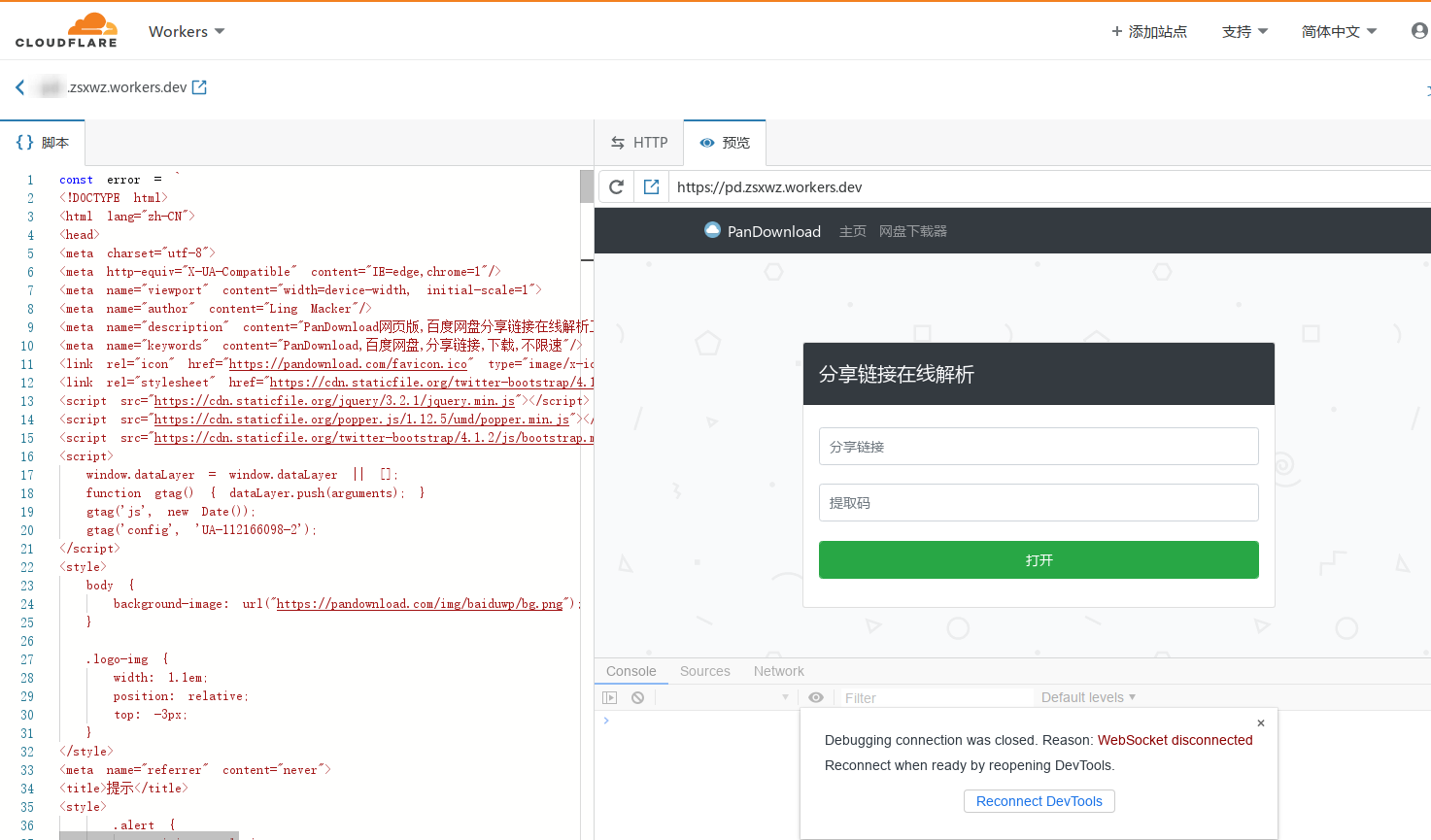This screenshot has width=1431, height=840.
Task: Click the favicon.ico URL in the code
Action: point(348,364)
